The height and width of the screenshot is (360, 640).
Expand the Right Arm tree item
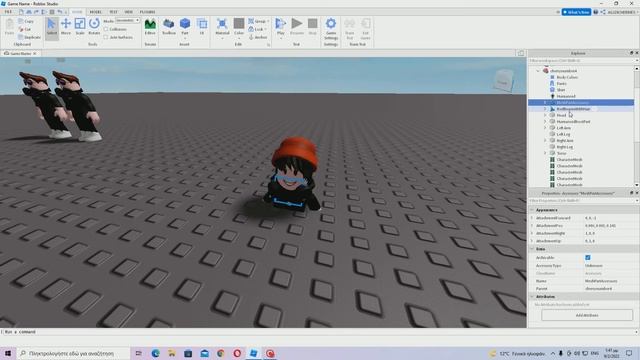[x=545, y=140]
